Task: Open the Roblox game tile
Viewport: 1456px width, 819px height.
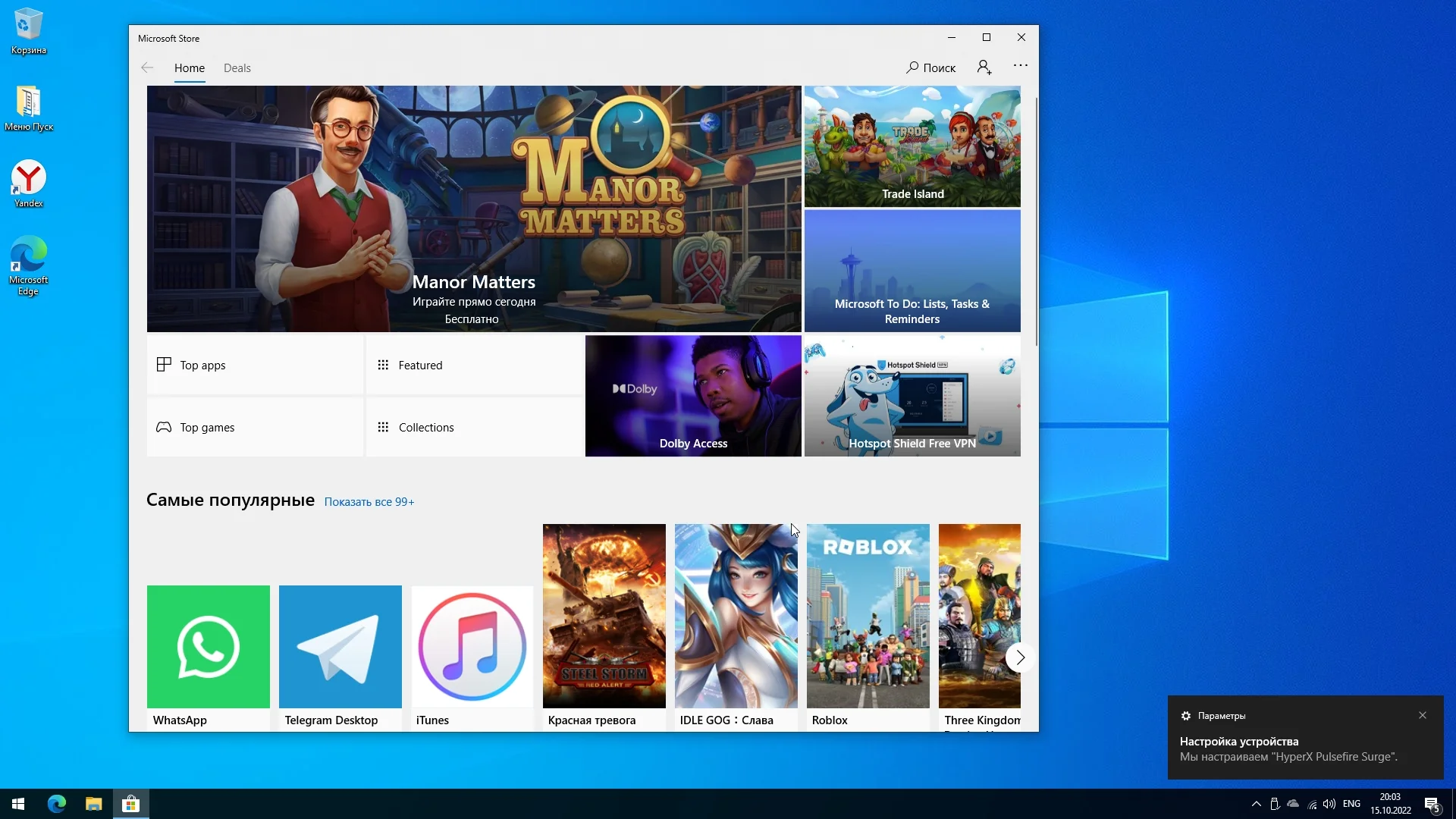Action: (868, 616)
